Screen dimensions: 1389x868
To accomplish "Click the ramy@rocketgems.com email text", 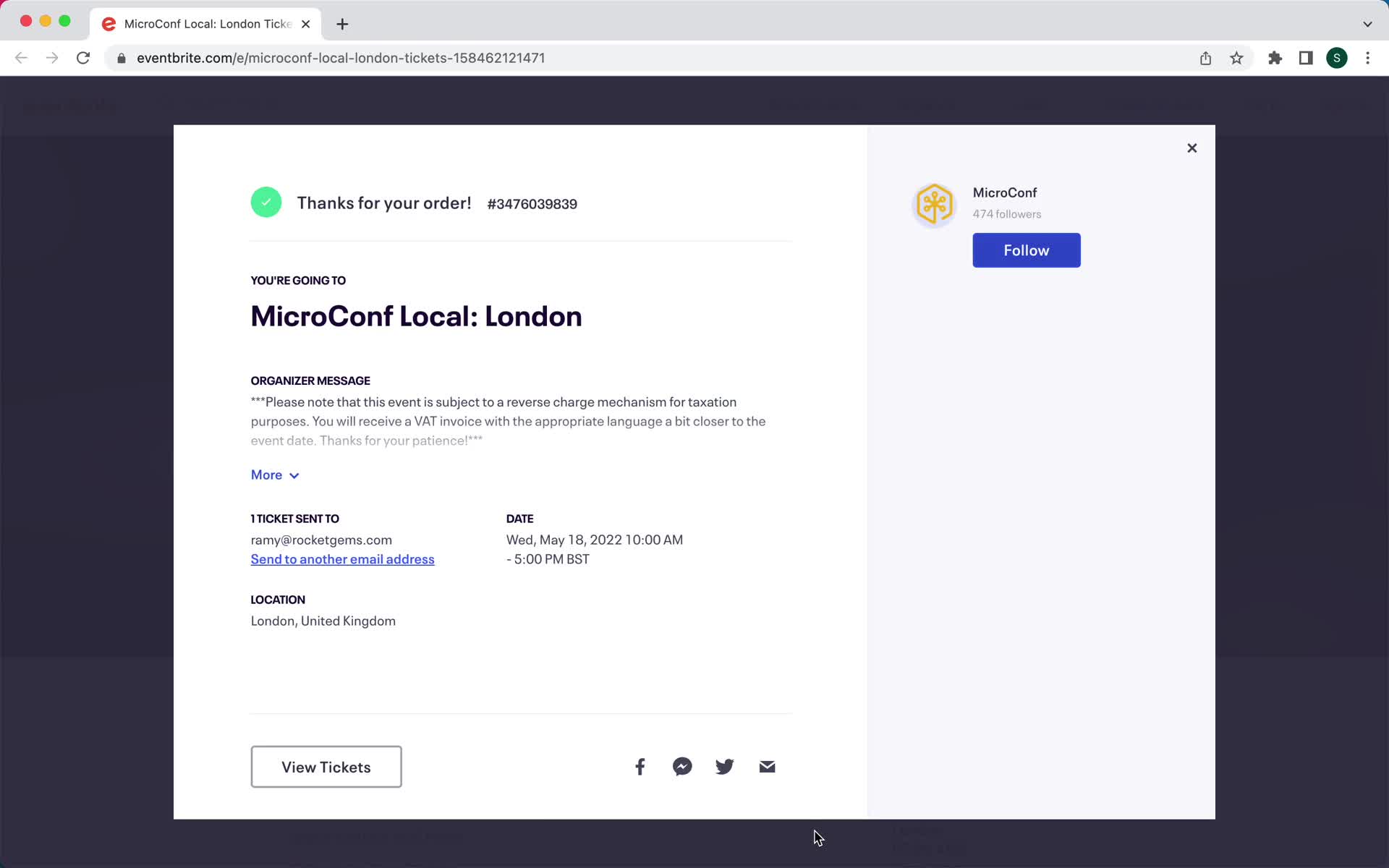I will pyautogui.click(x=321, y=540).
